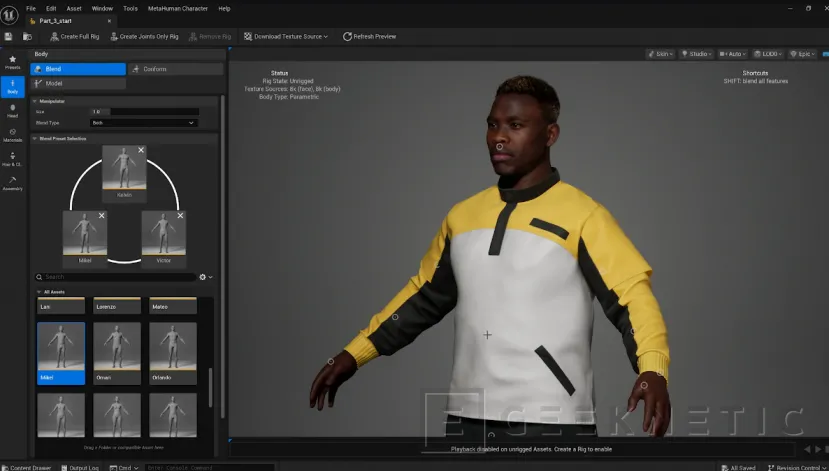Click Create Full Rig
829x471 pixels.
75,36
